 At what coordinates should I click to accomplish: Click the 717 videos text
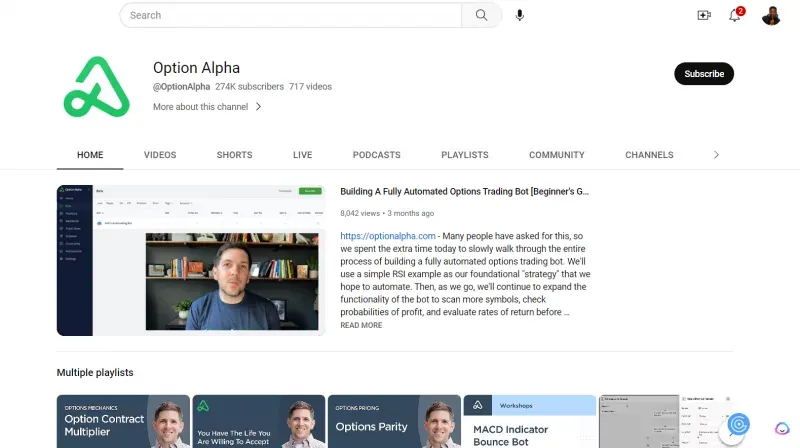click(310, 87)
